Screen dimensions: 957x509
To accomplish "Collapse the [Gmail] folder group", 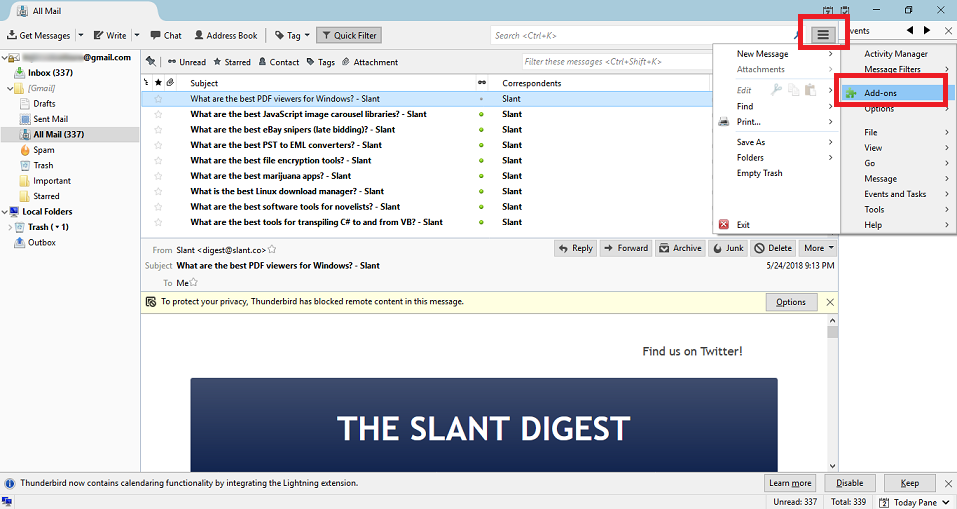I will pos(10,88).
